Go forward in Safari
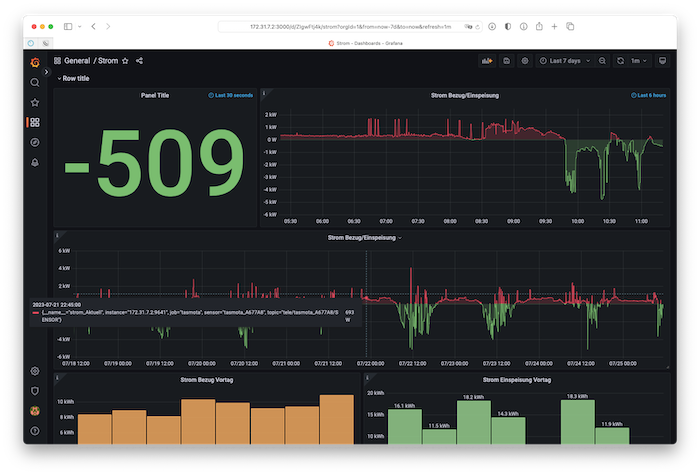Viewport: 700px width, 475px height. (108, 26)
